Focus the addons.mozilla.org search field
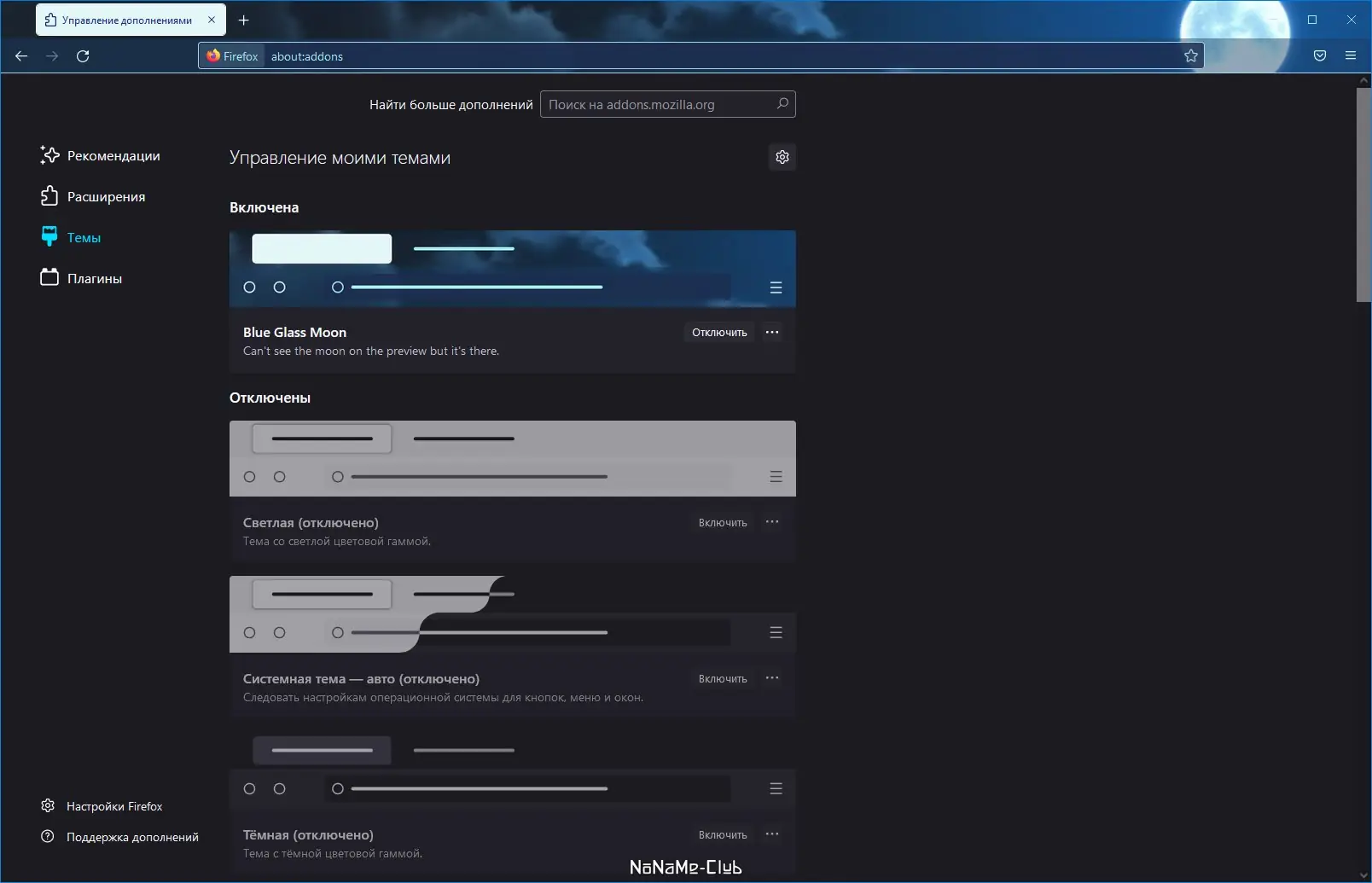Image resolution: width=1372 pixels, height=883 pixels. pyautogui.click(x=668, y=104)
